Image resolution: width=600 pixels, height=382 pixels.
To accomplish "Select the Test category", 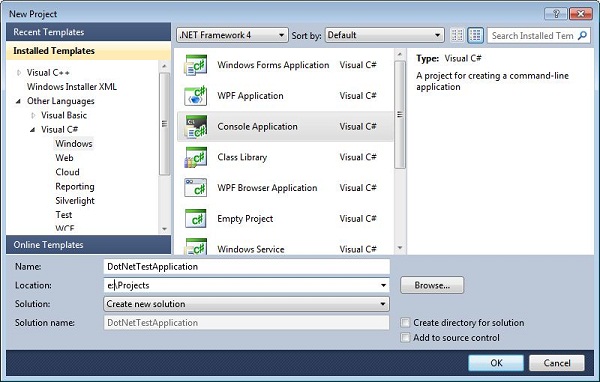I will 64,215.
